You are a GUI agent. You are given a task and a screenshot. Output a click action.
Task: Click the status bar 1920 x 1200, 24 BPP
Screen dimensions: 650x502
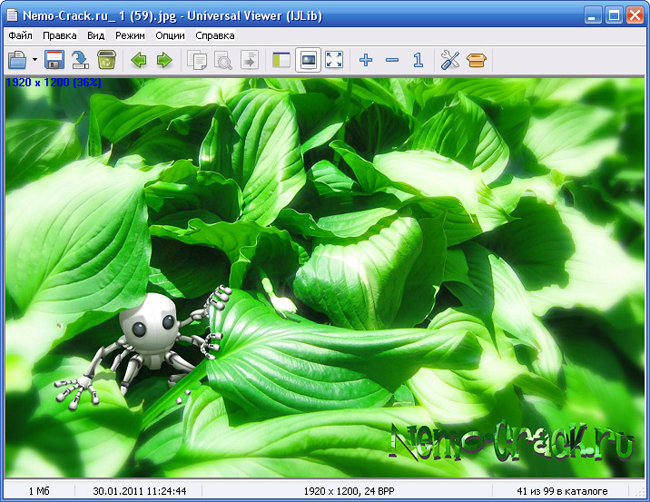point(349,491)
